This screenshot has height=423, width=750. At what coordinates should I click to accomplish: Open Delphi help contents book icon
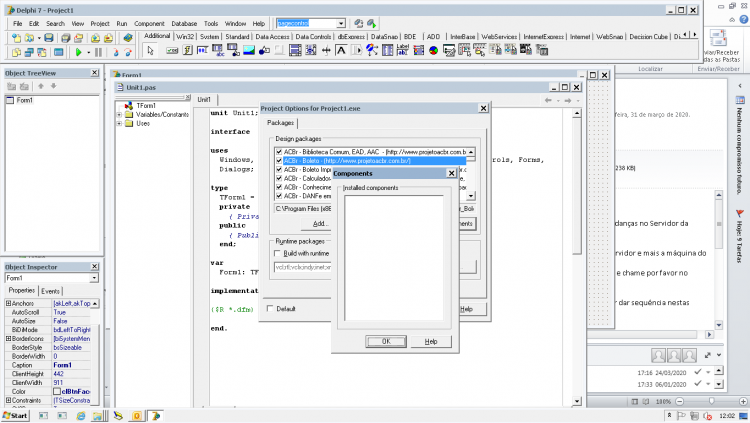click(128, 38)
